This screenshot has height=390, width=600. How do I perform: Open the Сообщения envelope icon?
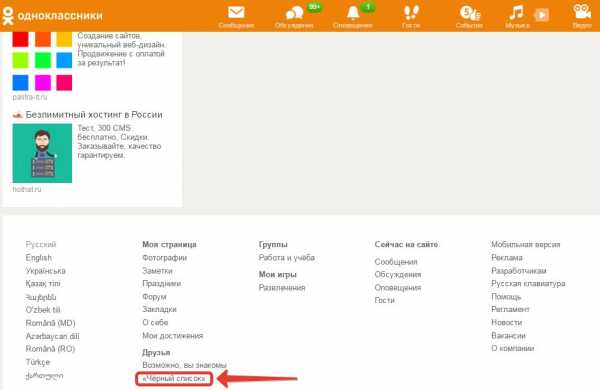(x=236, y=13)
